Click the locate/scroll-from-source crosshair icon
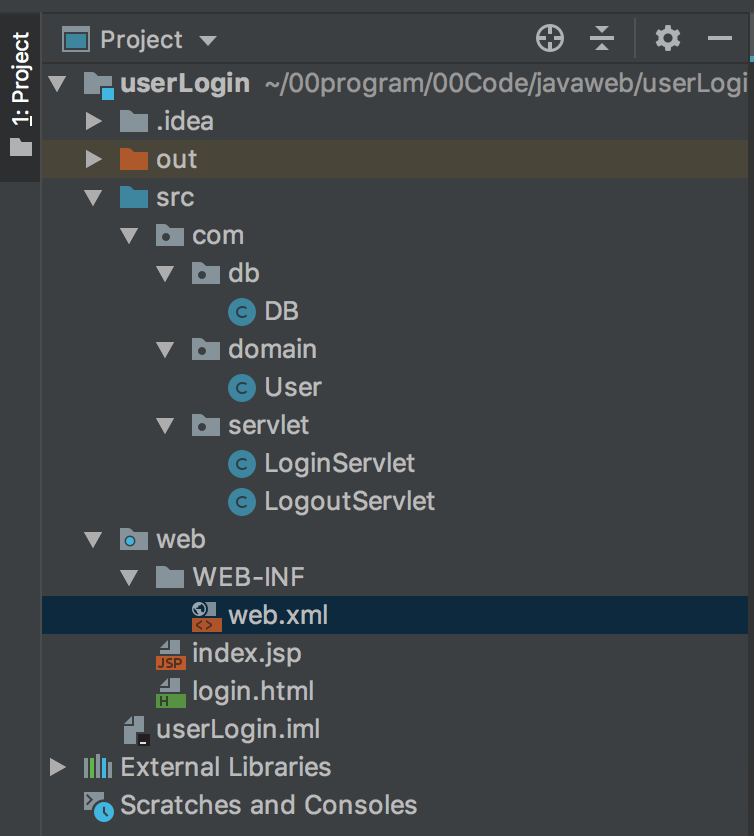The height and width of the screenshot is (836, 754). click(x=550, y=38)
